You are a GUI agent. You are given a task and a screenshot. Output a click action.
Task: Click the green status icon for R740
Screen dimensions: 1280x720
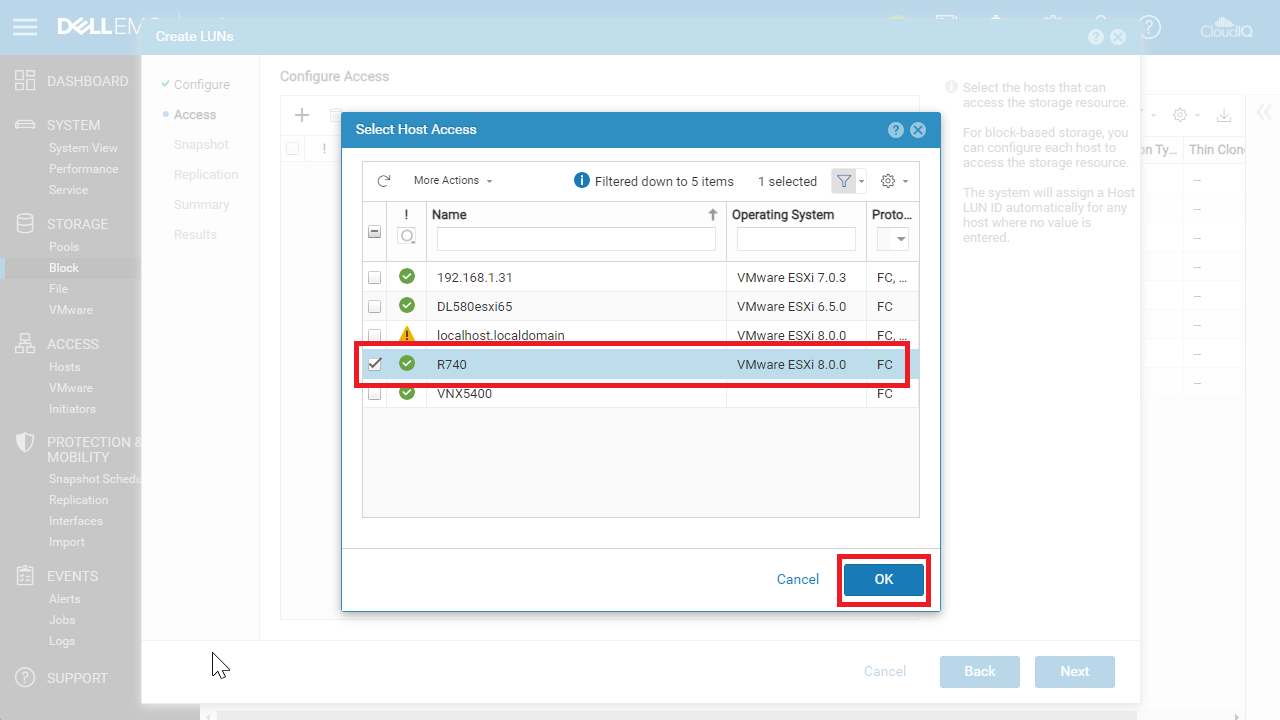[407, 363]
